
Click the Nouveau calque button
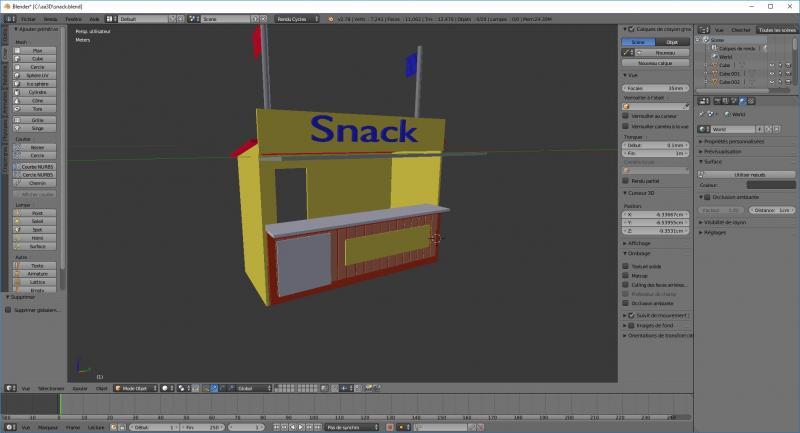click(x=654, y=63)
